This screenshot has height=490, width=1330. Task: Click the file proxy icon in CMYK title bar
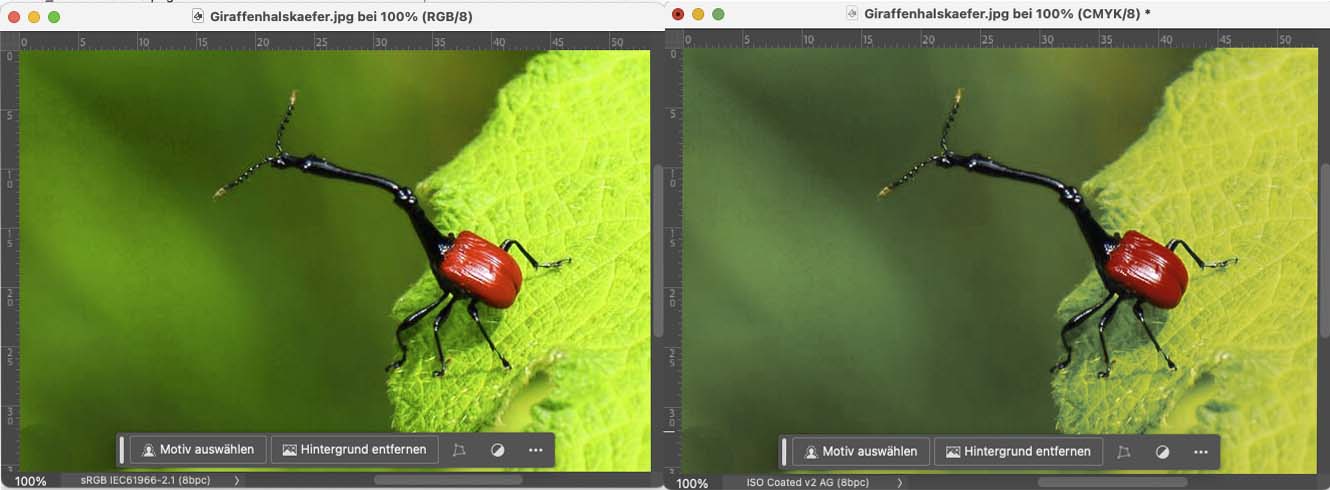click(852, 13)
